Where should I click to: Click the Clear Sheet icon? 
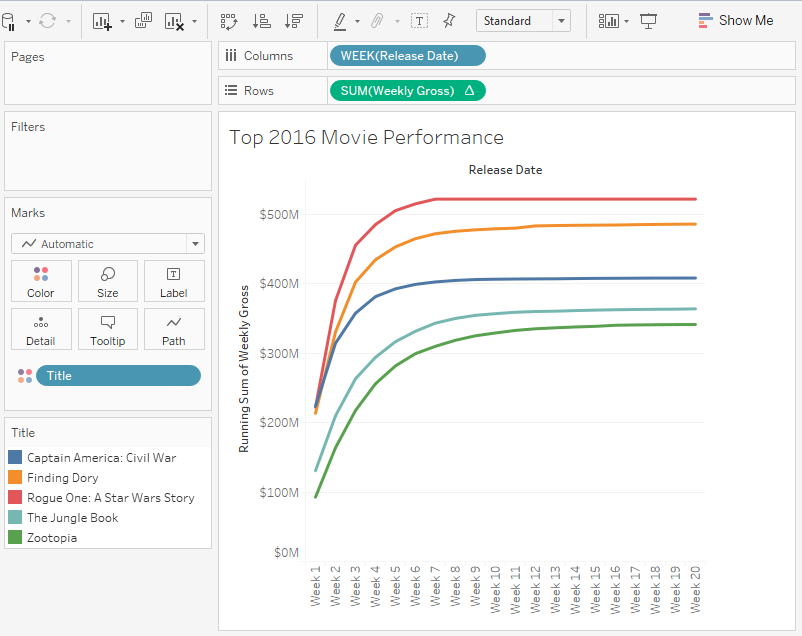click(174, 21)
